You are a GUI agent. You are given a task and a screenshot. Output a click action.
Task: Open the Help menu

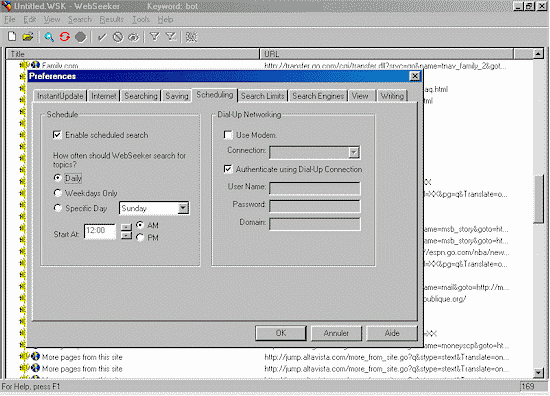[x=165, y=20]
